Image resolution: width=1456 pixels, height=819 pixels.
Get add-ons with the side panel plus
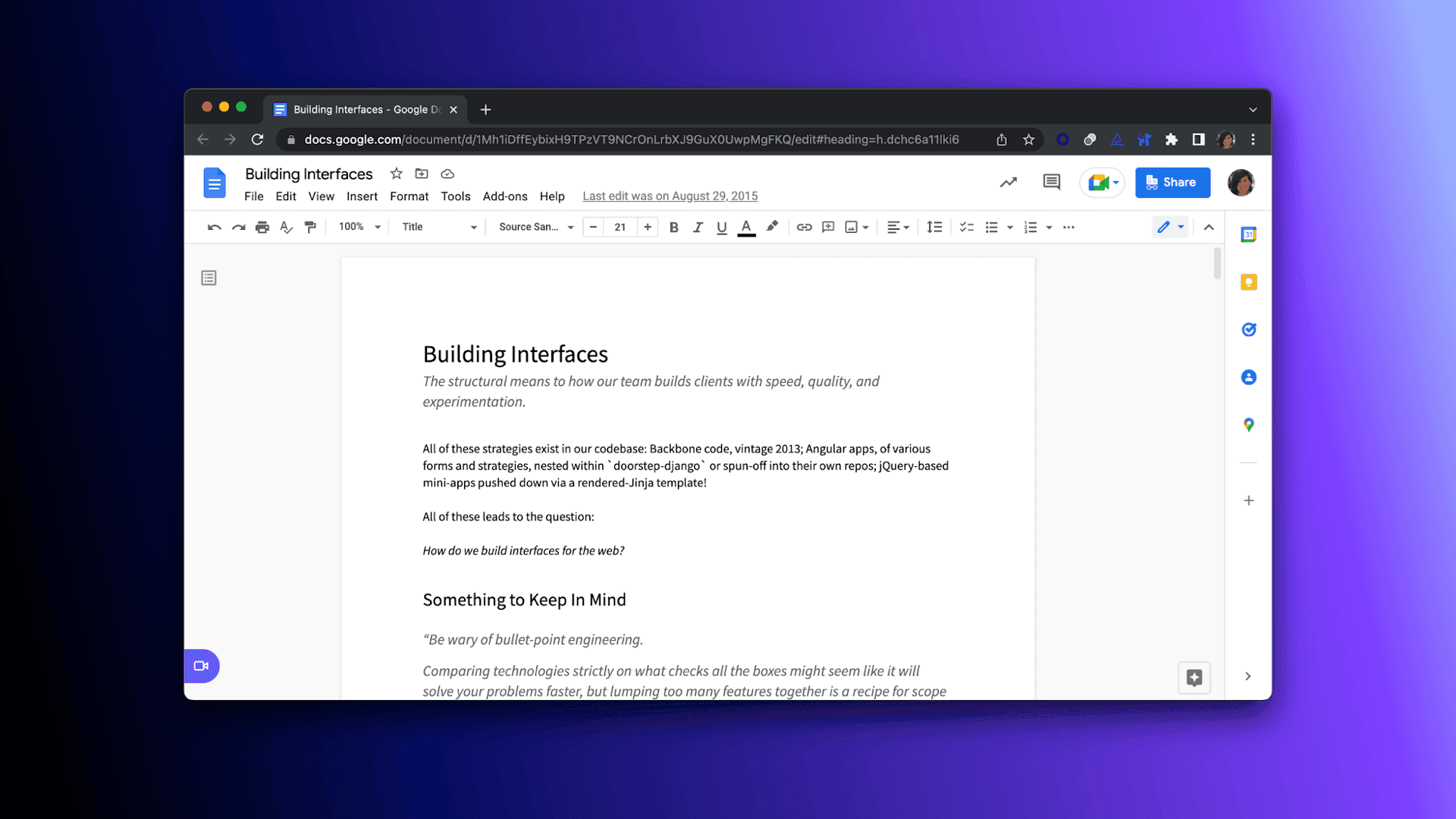tap(1248, 500)
